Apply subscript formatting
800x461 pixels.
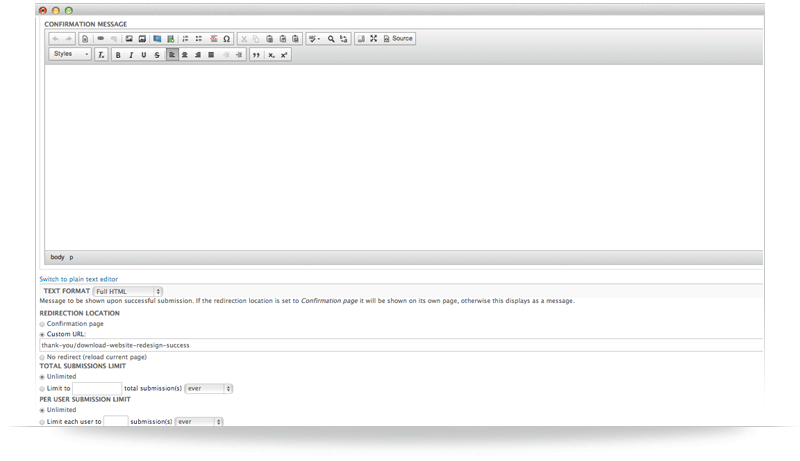tap(271, 55)
